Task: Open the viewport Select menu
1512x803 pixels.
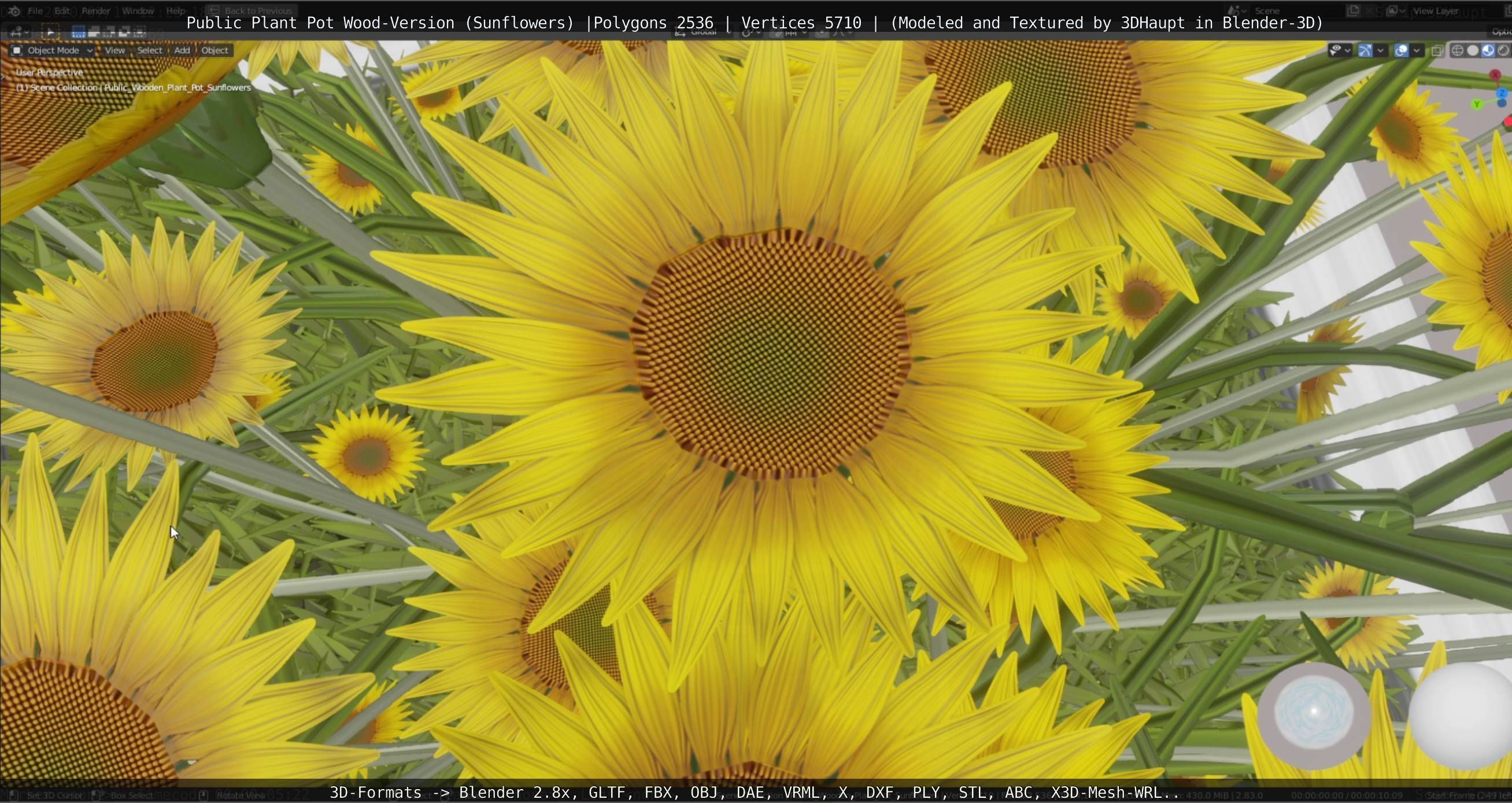Action: 150,50
